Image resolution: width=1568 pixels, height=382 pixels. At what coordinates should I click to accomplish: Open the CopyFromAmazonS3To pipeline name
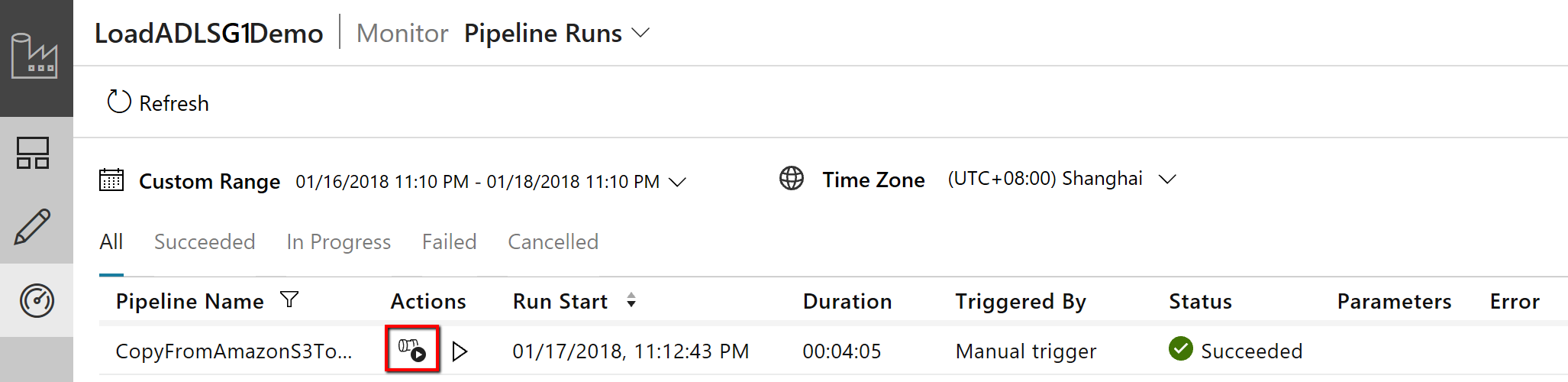tap(234, 351)
